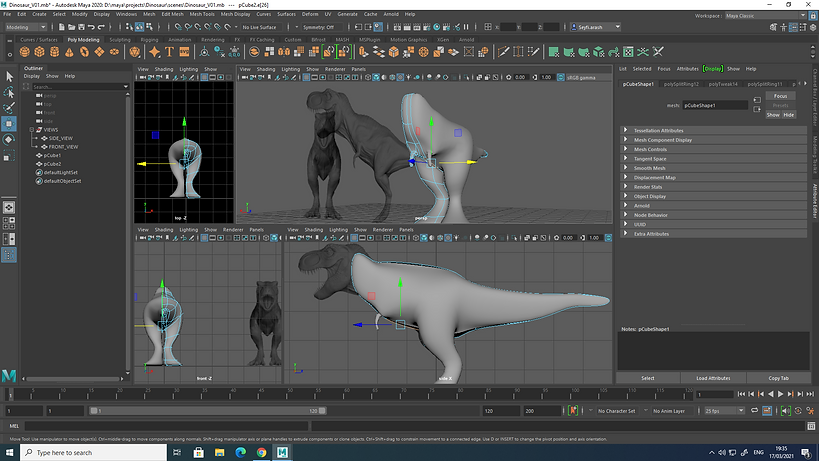Create a polygon plane from the shelf
Screen dimensions: 819x461
click(99, 52)
